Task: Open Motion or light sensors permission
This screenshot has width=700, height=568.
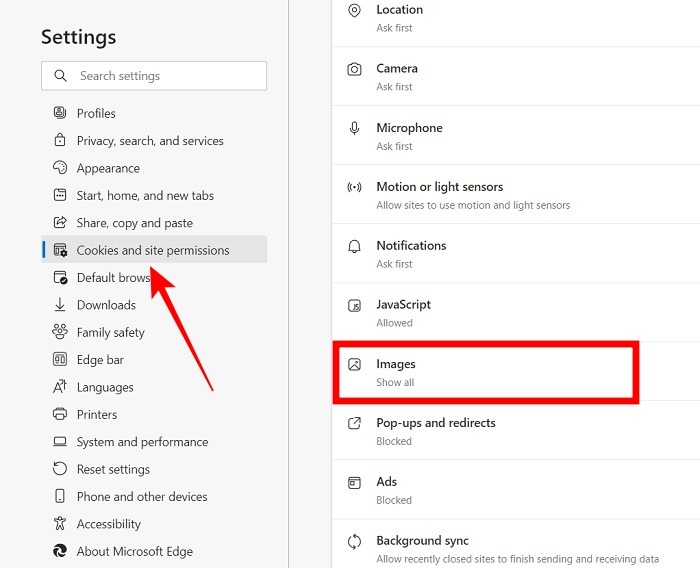Action: tap(439, 187)
